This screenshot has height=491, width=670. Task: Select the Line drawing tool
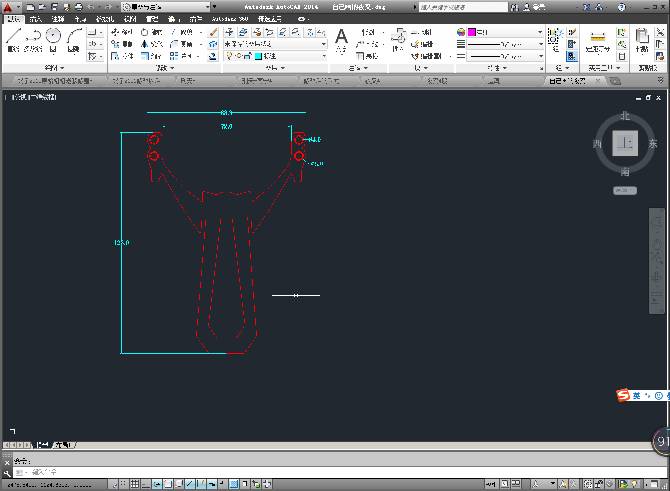(x=13, y=39)
